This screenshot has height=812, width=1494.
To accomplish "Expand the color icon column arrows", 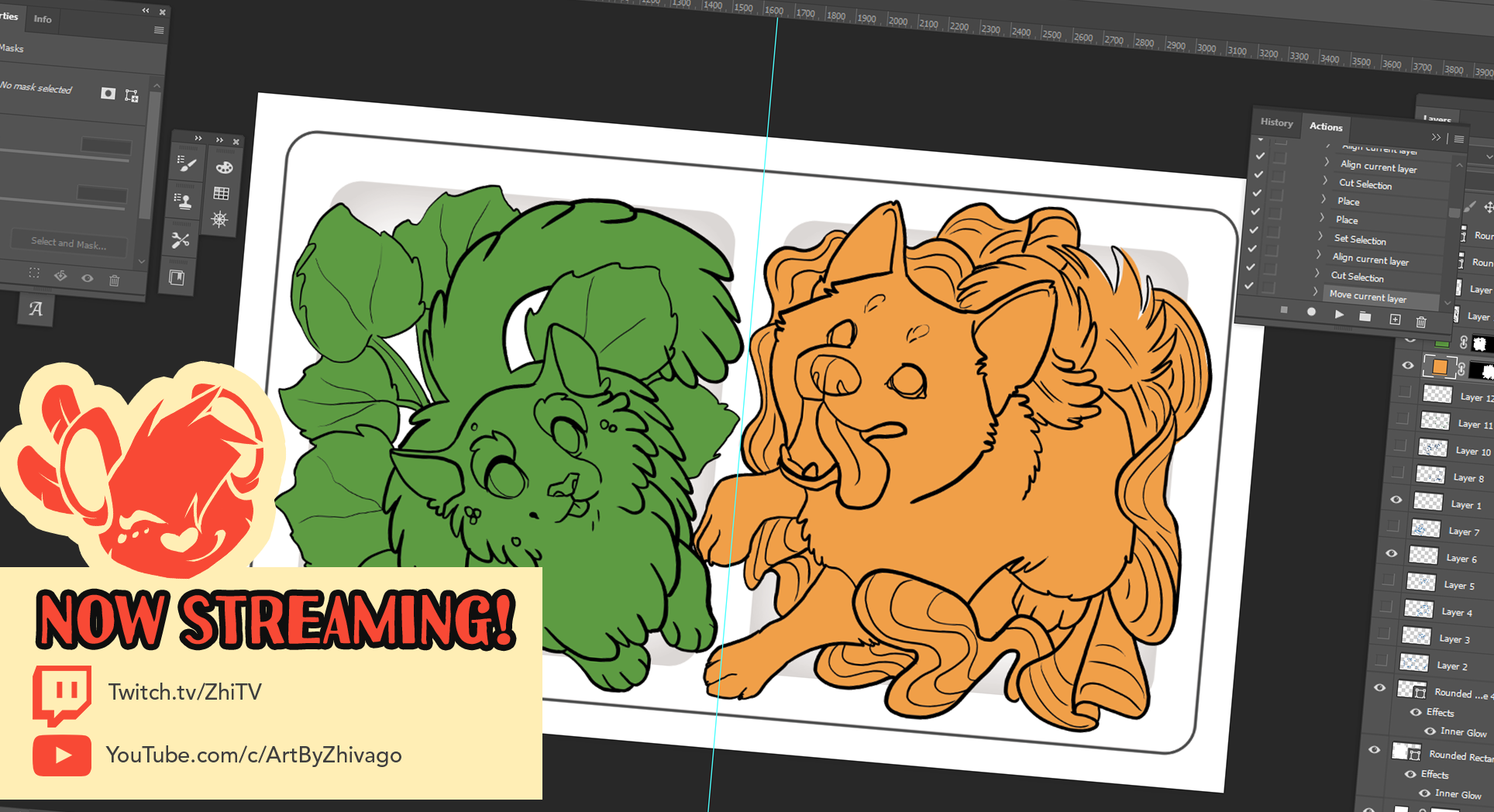I will 220,139.
